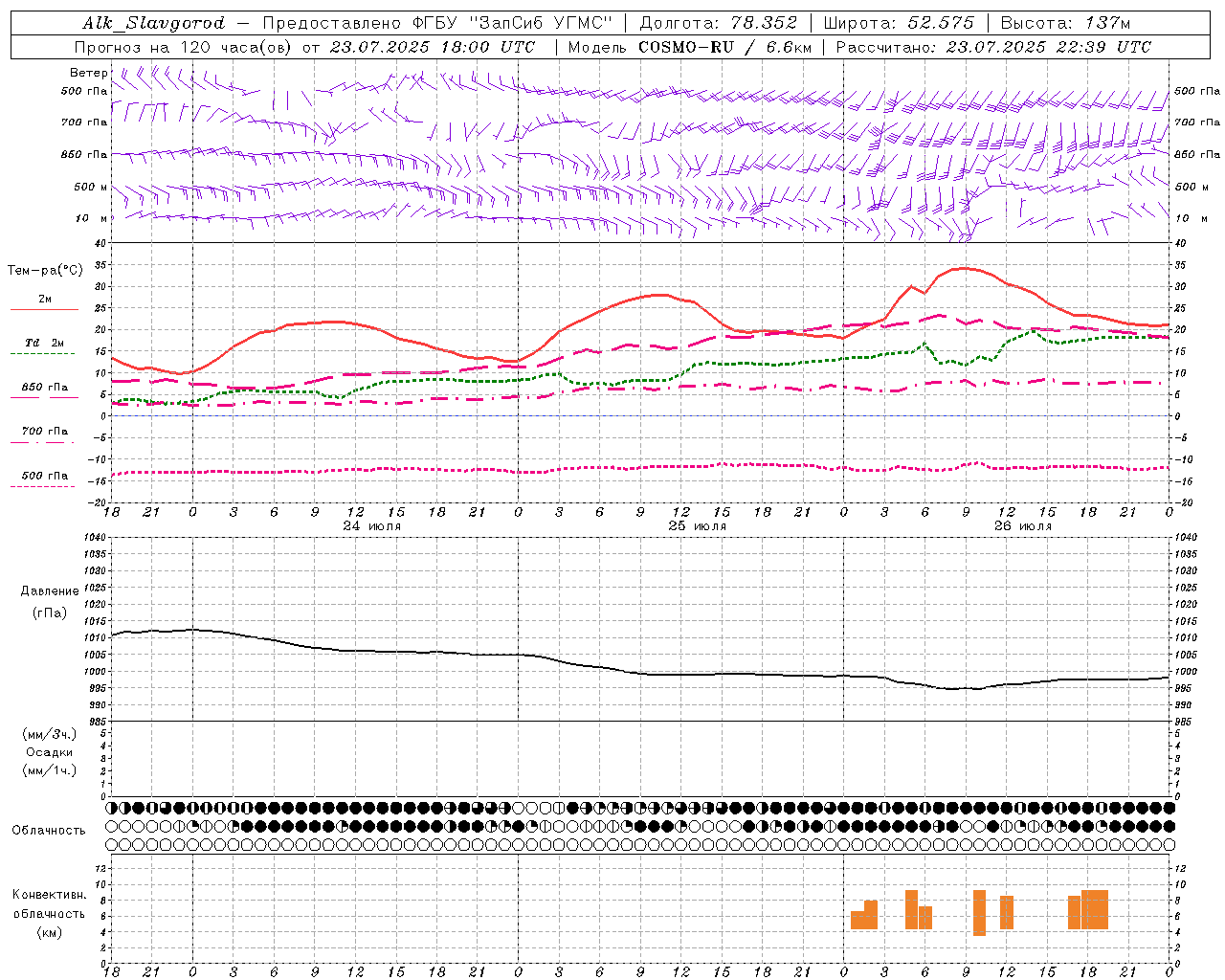This screenshot has width=1225, height=980.
Task: Click the "Облачность" cloud cover label
Action: click(x=49, y=830)
